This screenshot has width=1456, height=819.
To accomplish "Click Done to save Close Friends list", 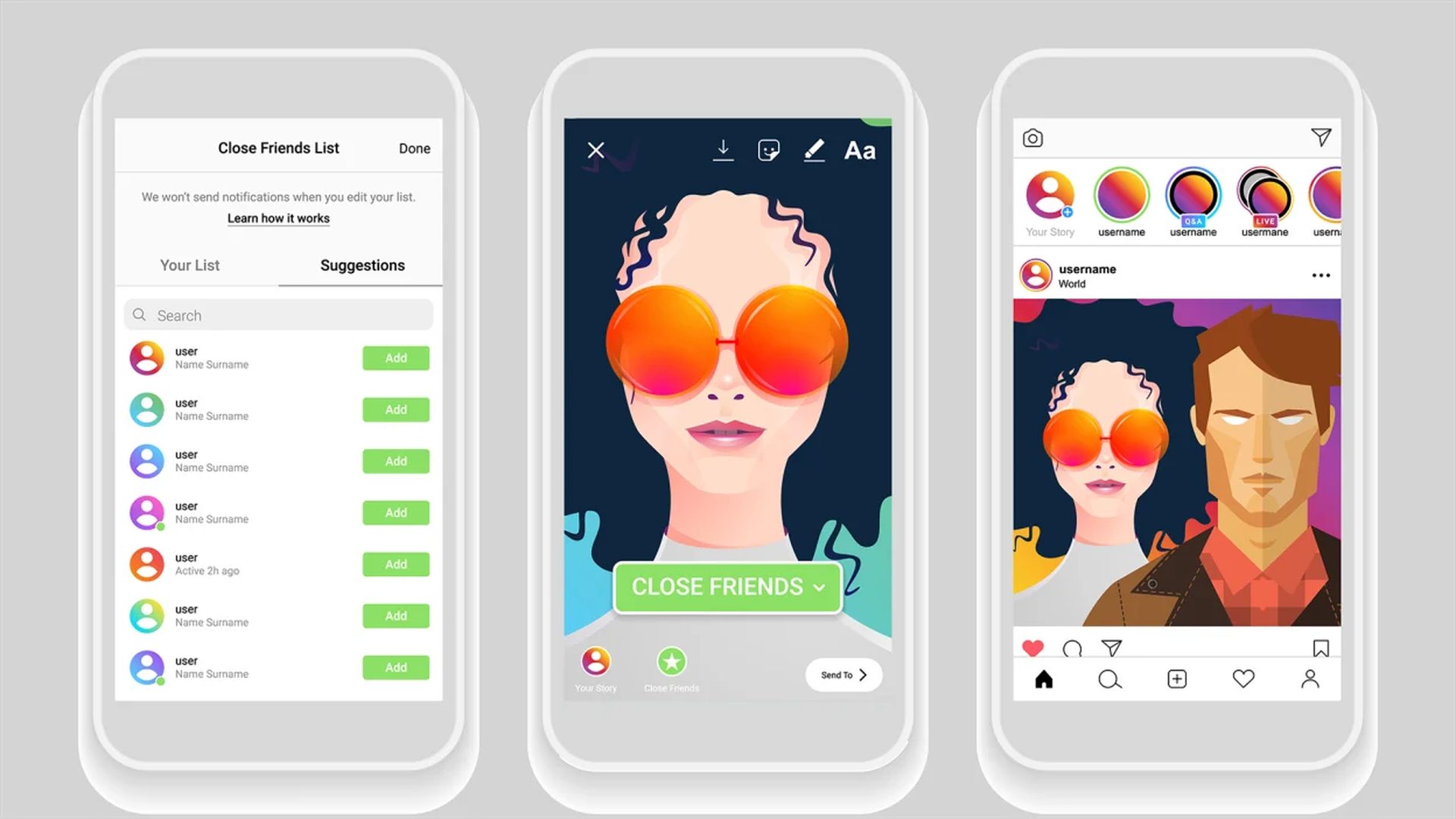I will (415, 148).
